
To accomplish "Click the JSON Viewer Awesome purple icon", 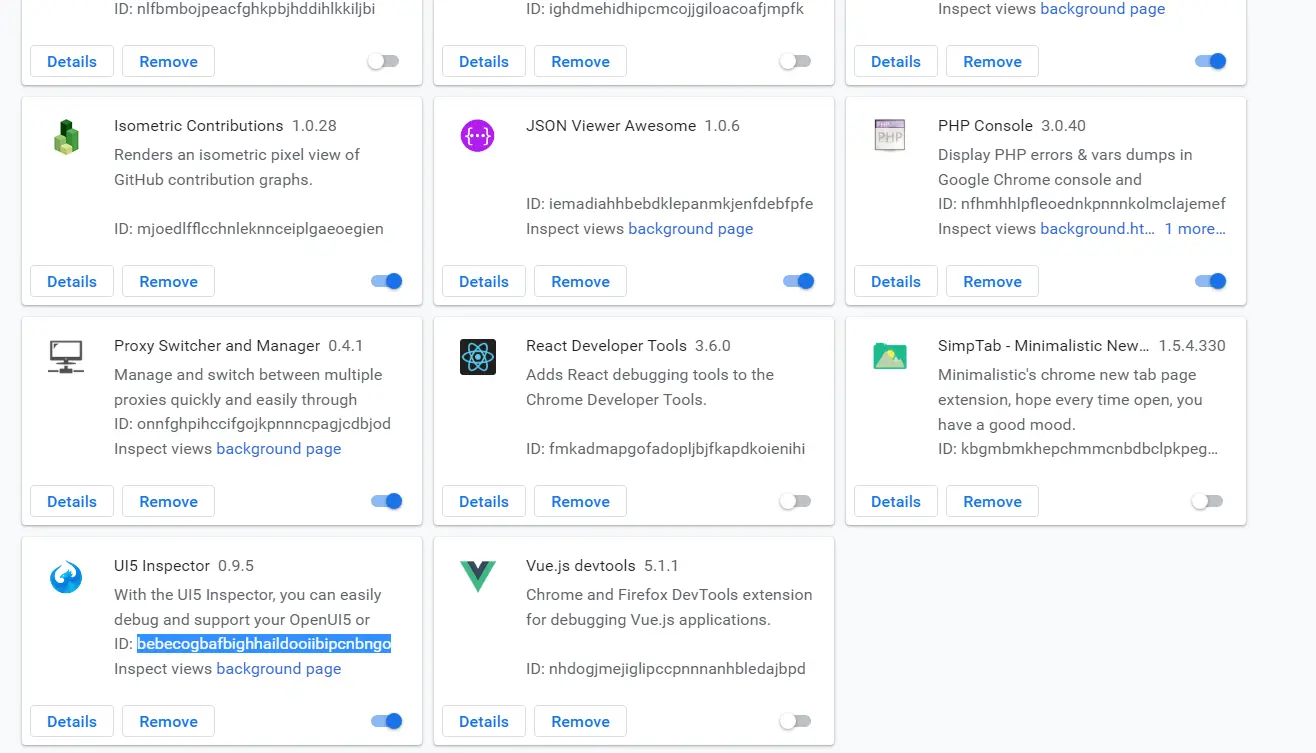I will (478, 136).
